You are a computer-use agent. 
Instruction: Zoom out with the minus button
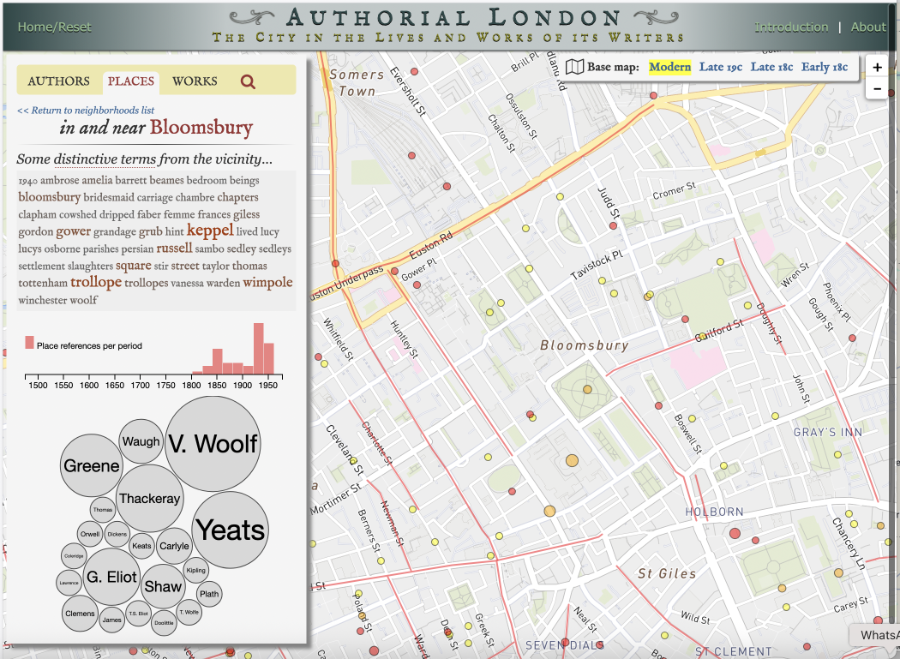(877, 89)
